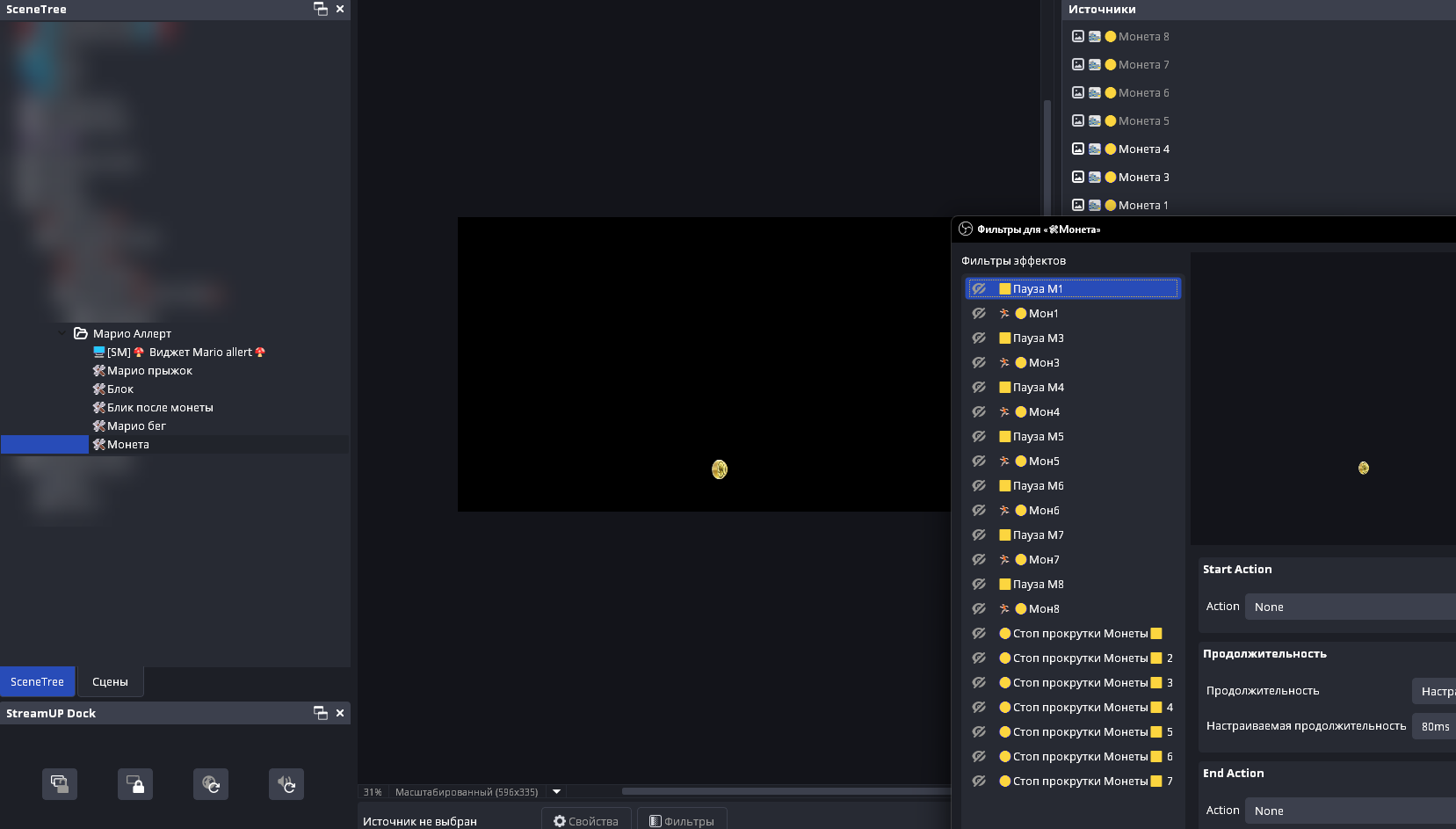
Task: Switch to the Сцены tab
Action: [x=110, y=681]
